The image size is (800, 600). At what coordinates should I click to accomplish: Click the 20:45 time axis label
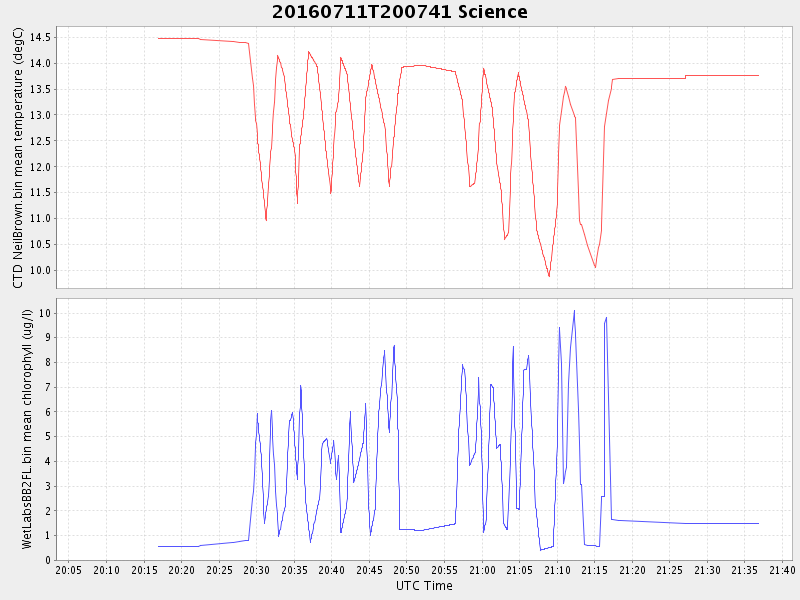click(x=369, y=570)
